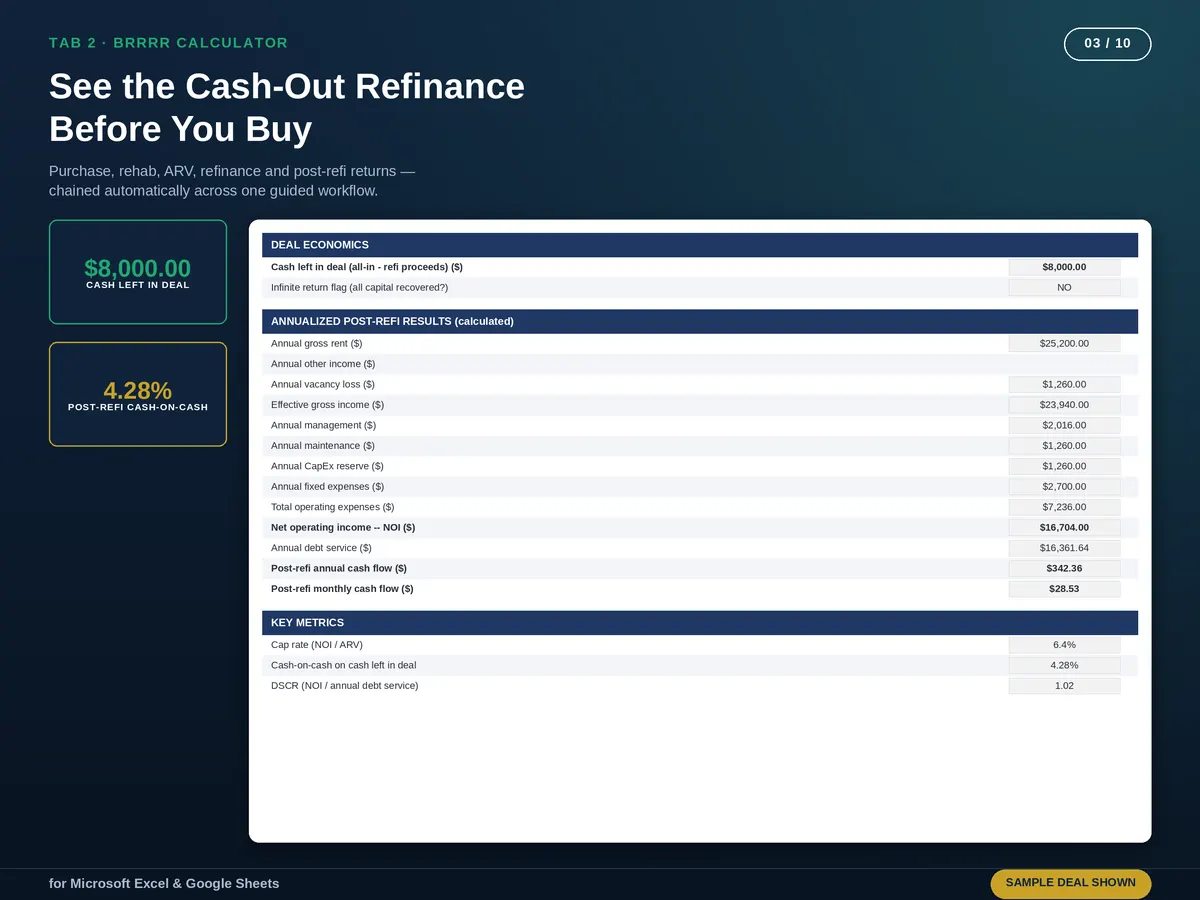Select the Annual CapEx reserve value $1,260.00
1200x900 pixels.
pos(1064,466)
